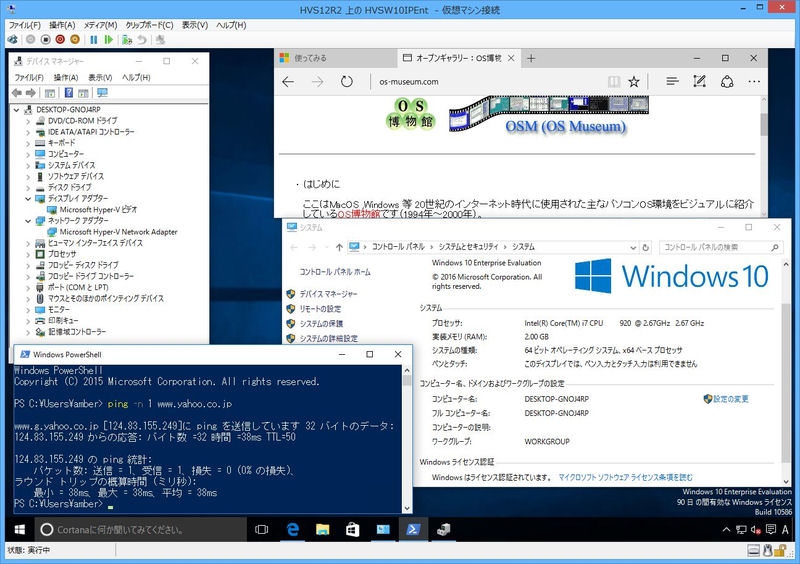
Task: Open システムの保護 link in System window
Action: click(321, 324)
